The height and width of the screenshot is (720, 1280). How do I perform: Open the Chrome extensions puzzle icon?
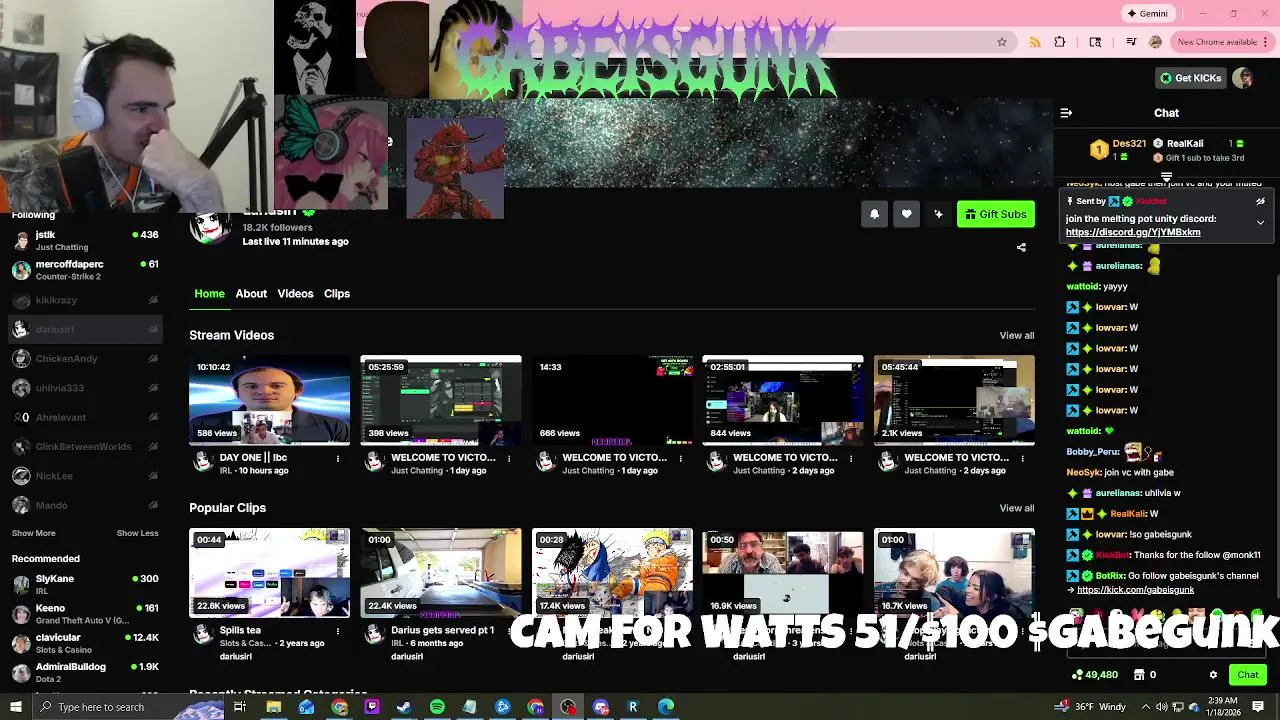tap(1060, 42)
